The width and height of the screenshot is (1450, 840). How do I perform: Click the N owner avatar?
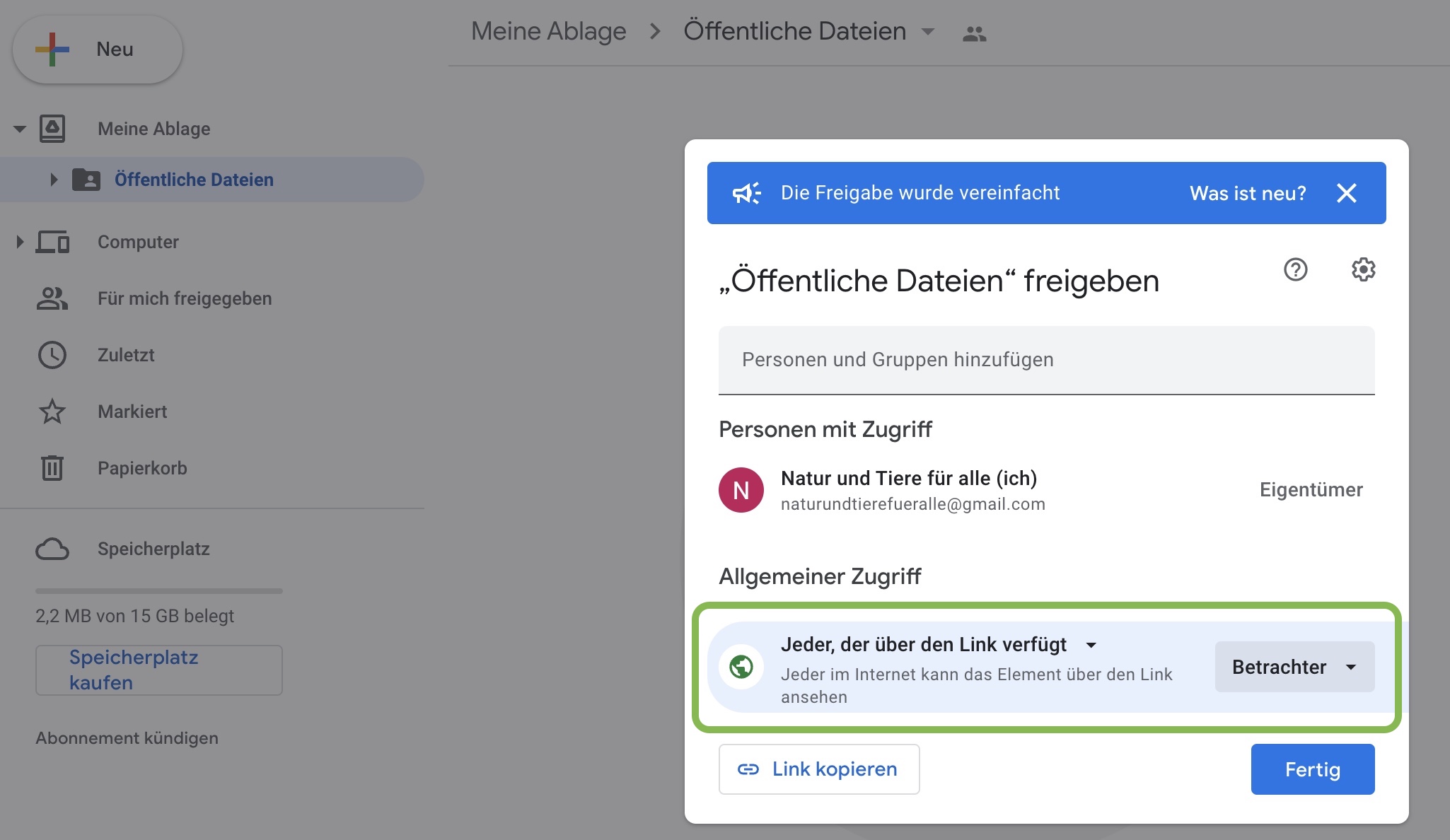click(x=741, y=490)
